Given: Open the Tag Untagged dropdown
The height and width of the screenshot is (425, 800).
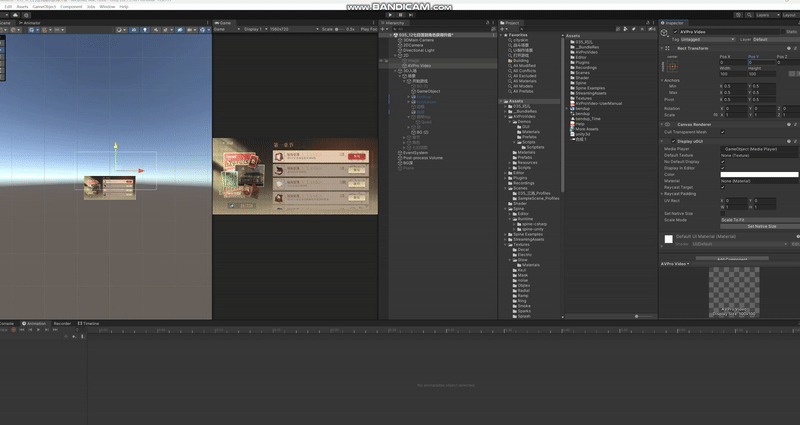Looking at the screenshot, I should [708, 39].
